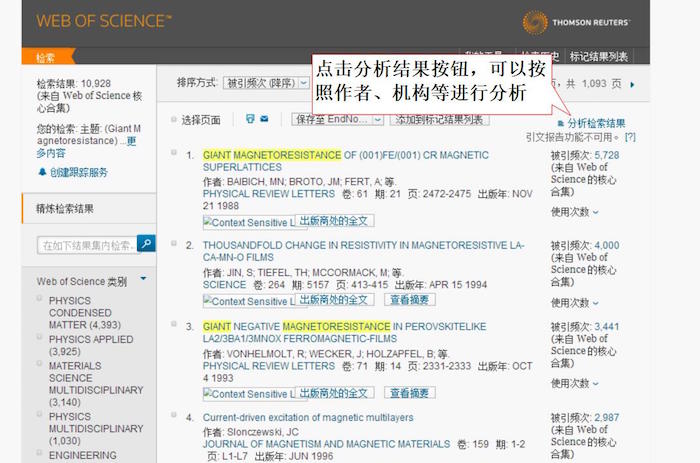700x463 pixels.
Task: Select the checkbox for result 1
Action: 174,153
